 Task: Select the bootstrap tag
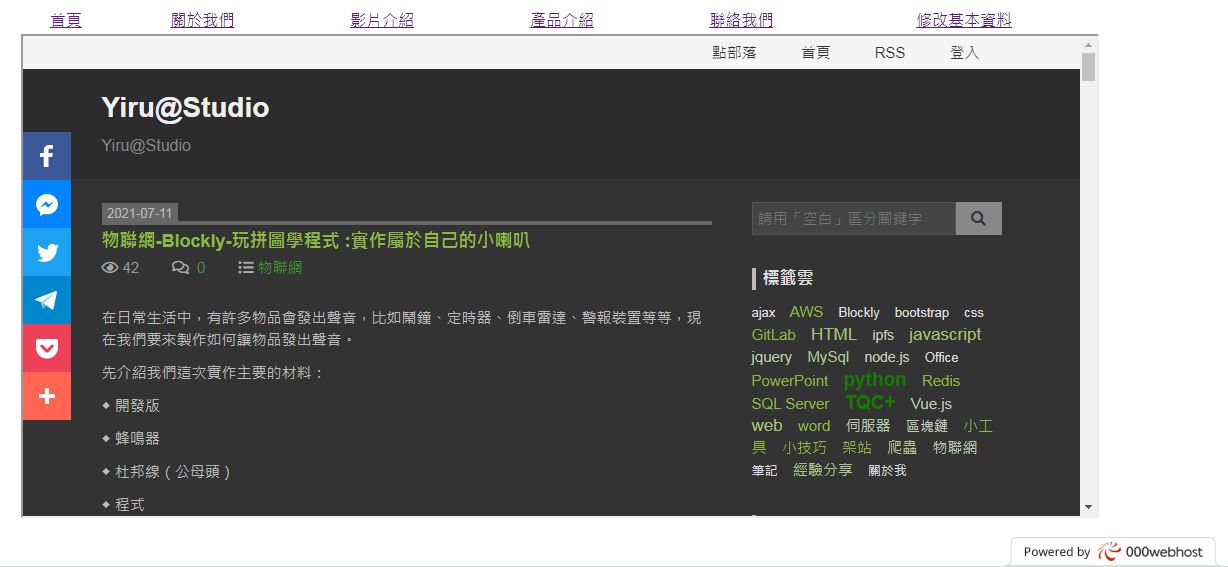point(922,312)
